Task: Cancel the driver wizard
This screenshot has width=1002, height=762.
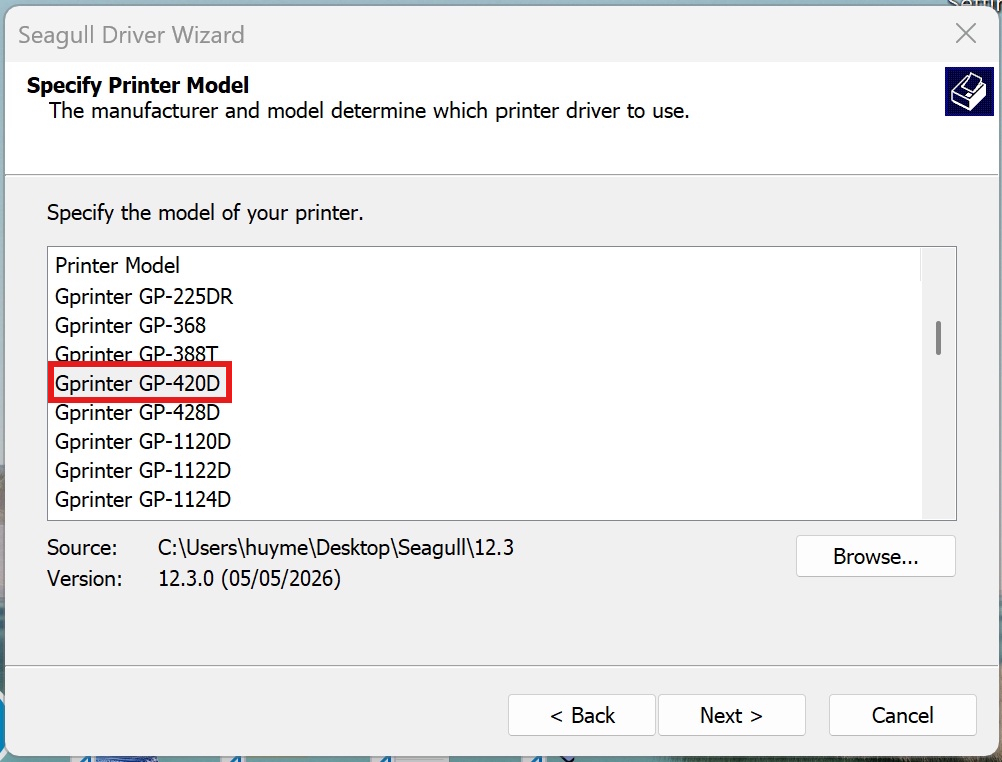Action: click(x=902, y=715)
